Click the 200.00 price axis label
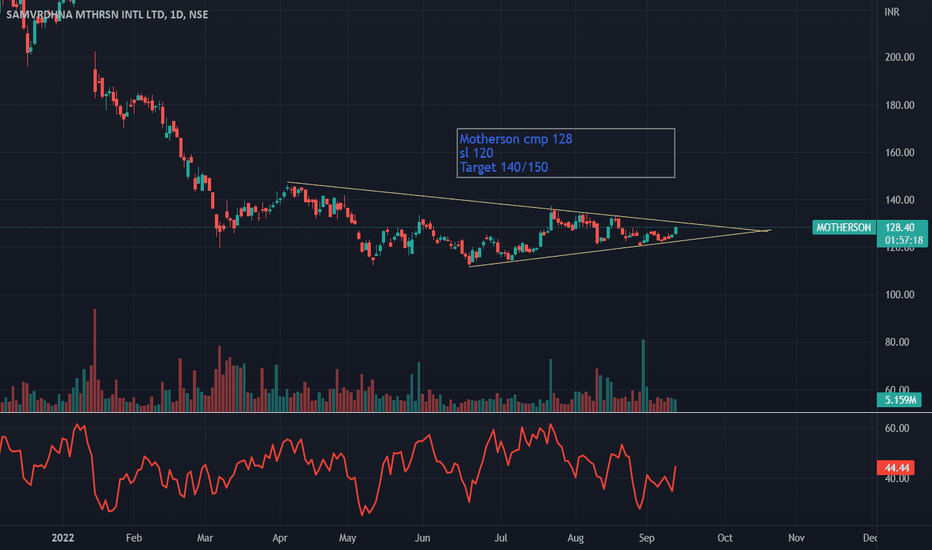This screenshot has width=932, height=550. pos(899,57)
